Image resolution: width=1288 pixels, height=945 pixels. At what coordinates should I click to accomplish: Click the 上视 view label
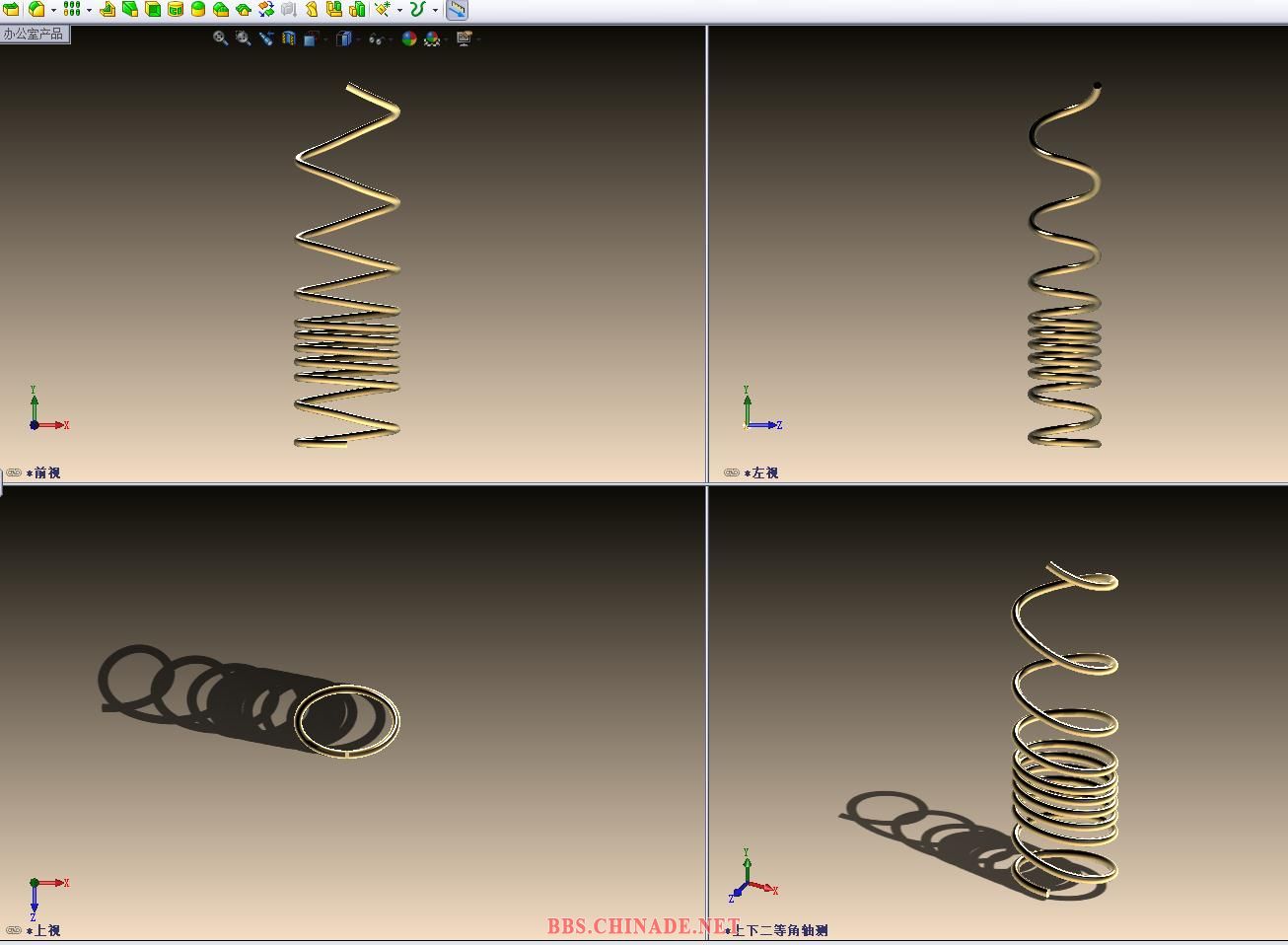click(x=46, y=930)
